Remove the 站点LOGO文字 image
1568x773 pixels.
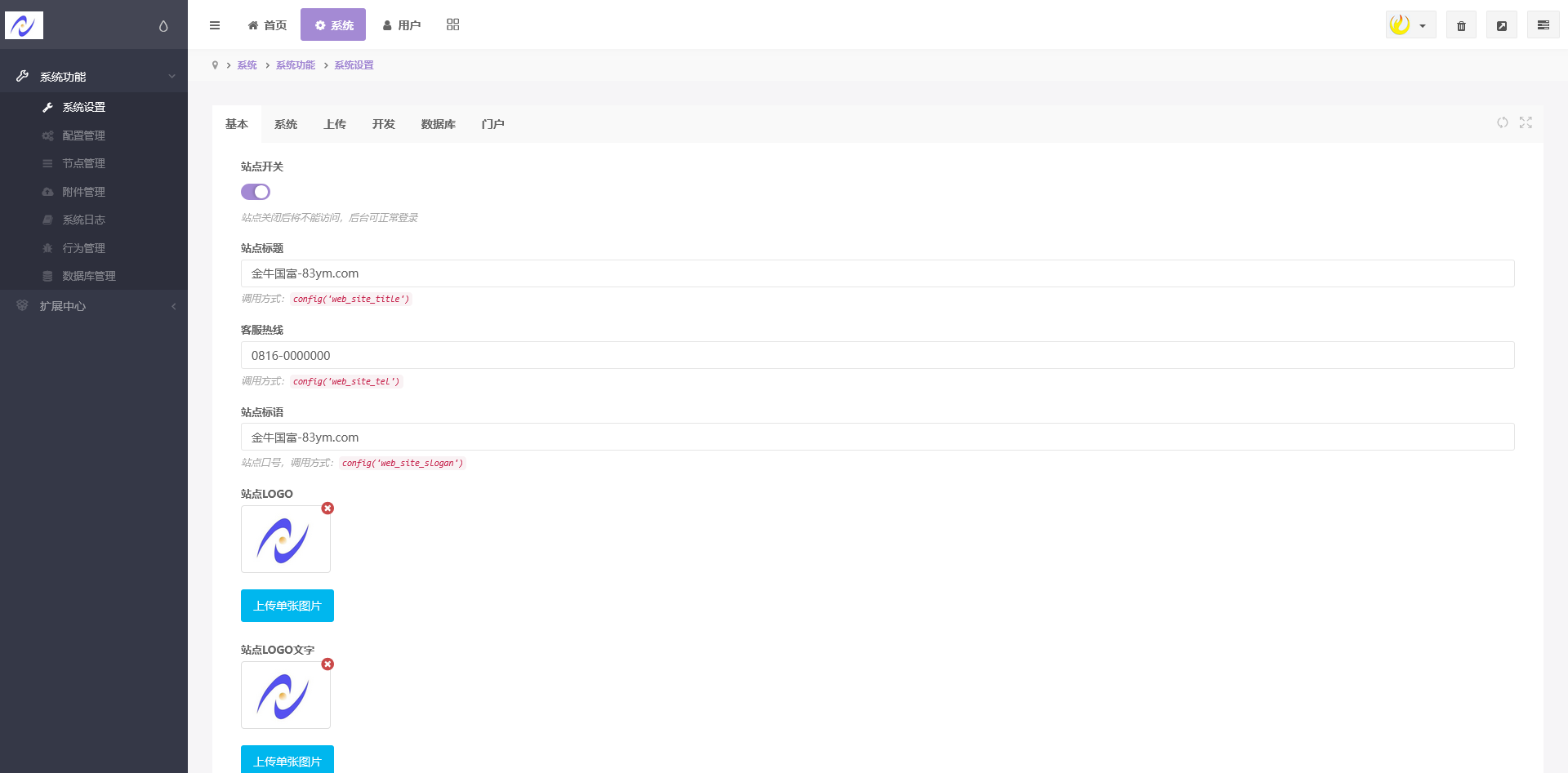327,664
